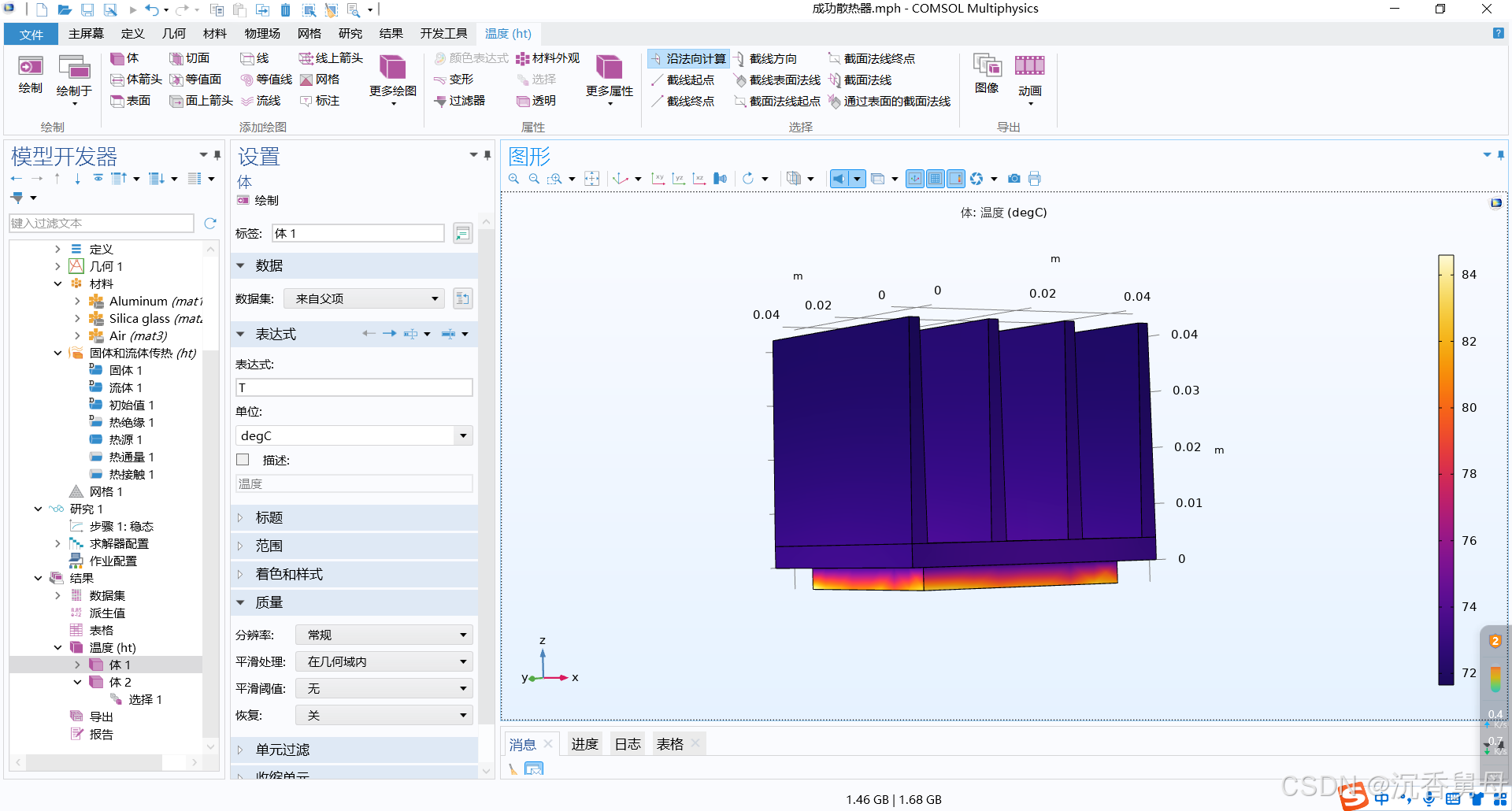Add a 流线 (Streamline) plot
Screen dimensions: 1512x811
pyautogui.click(x=261, y=101)
